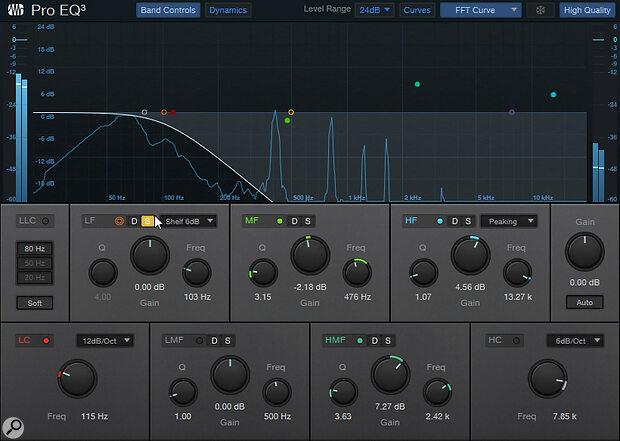Open the FFT Curve dropdown
This screenshot has width=620, height=441.
pos(480,10)
